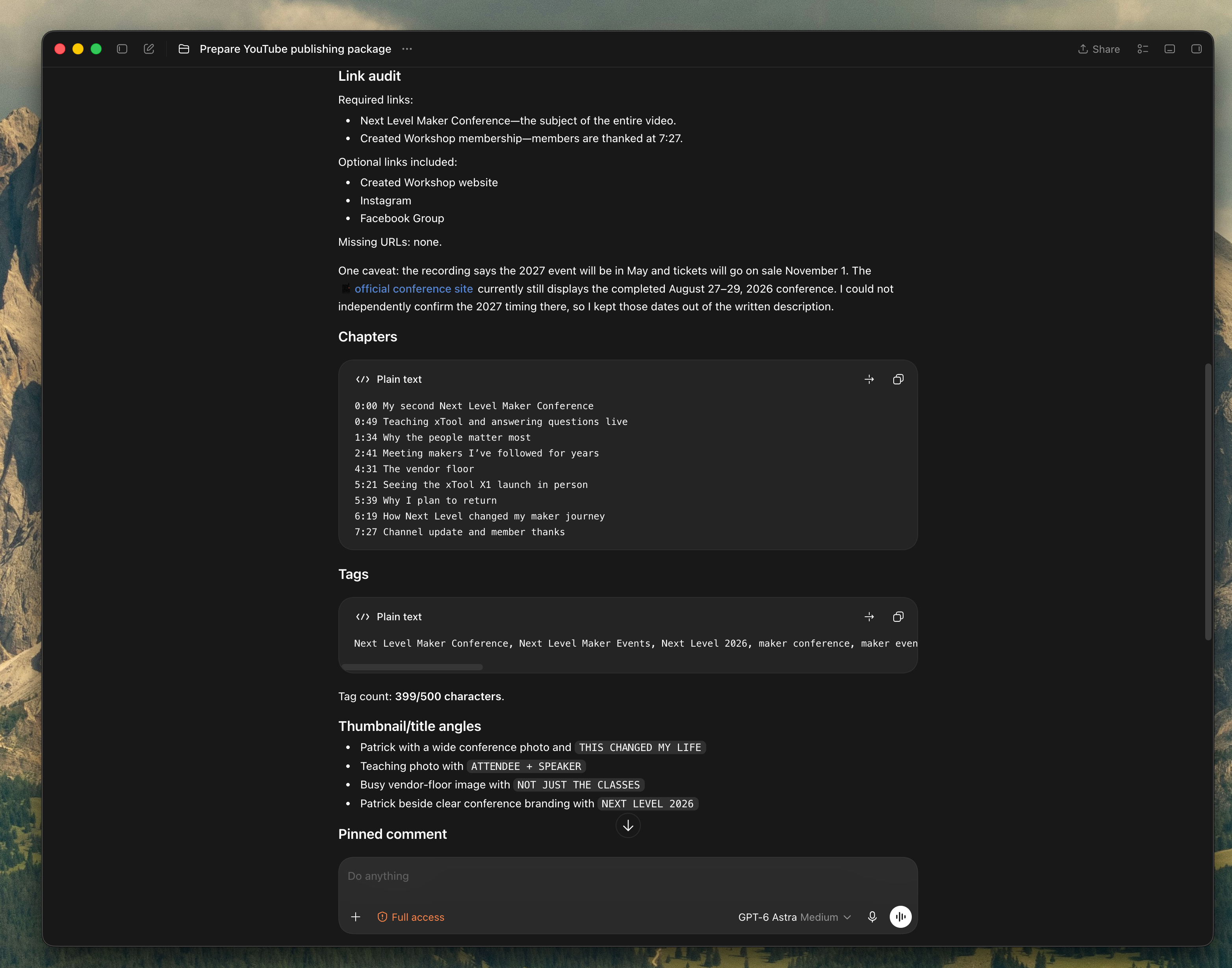Click the 399/500 characters tag count
Viewport: 1232px width, 968px height.
[448, 696]
